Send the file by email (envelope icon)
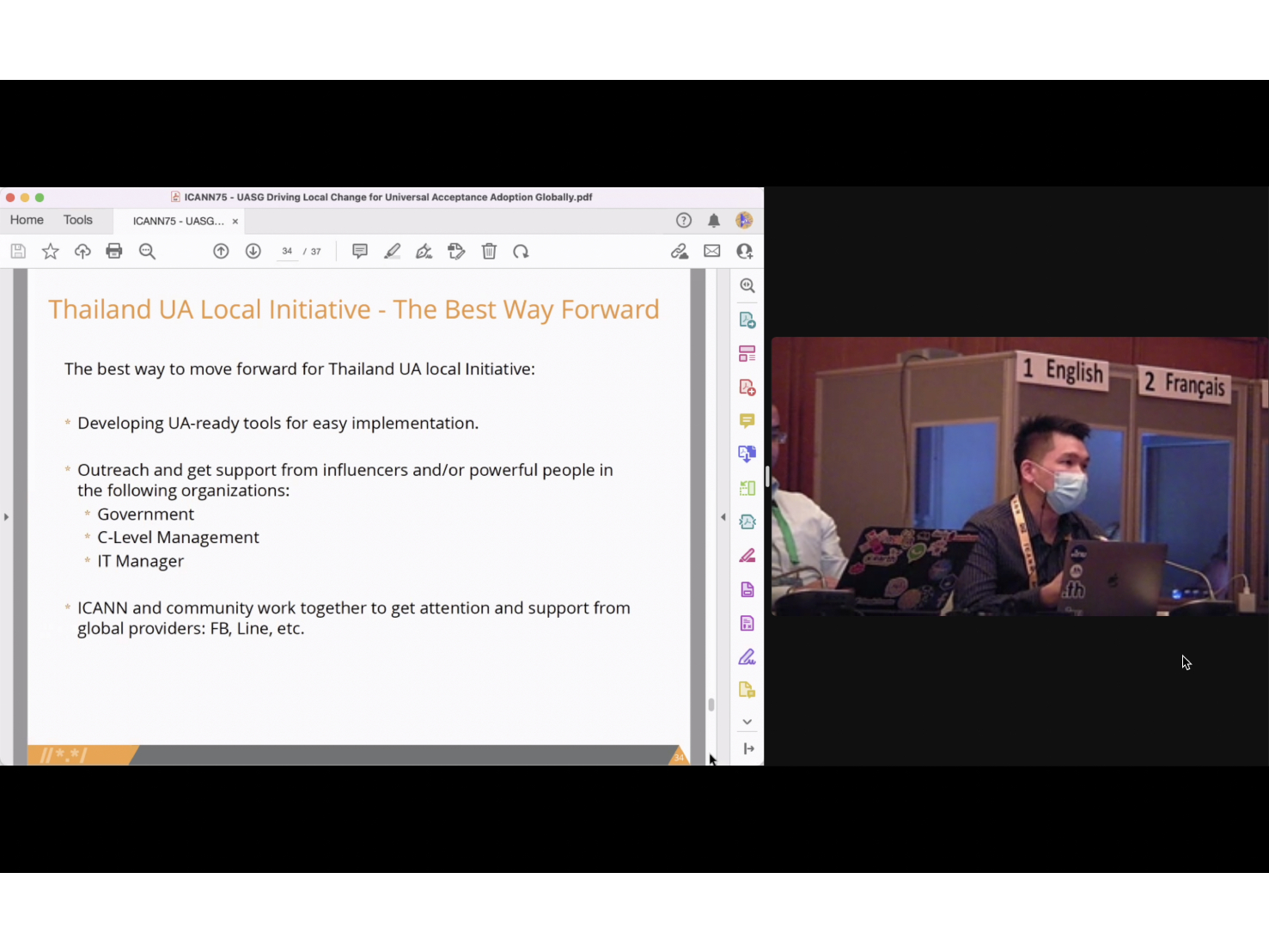The height and width of the screenshot is (952, 1269). 712,251
